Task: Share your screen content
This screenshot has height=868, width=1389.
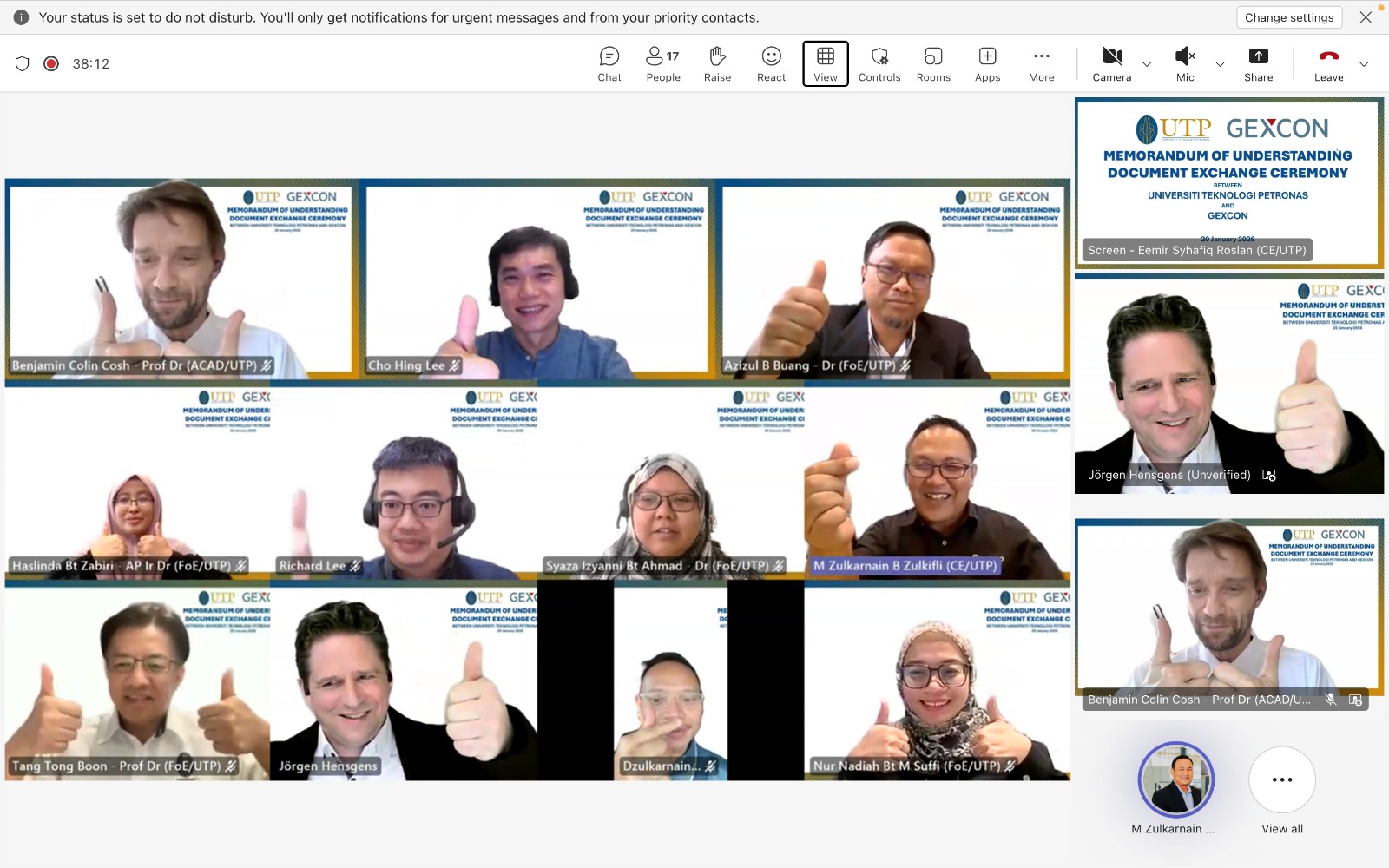Action: click(1258, 64)
